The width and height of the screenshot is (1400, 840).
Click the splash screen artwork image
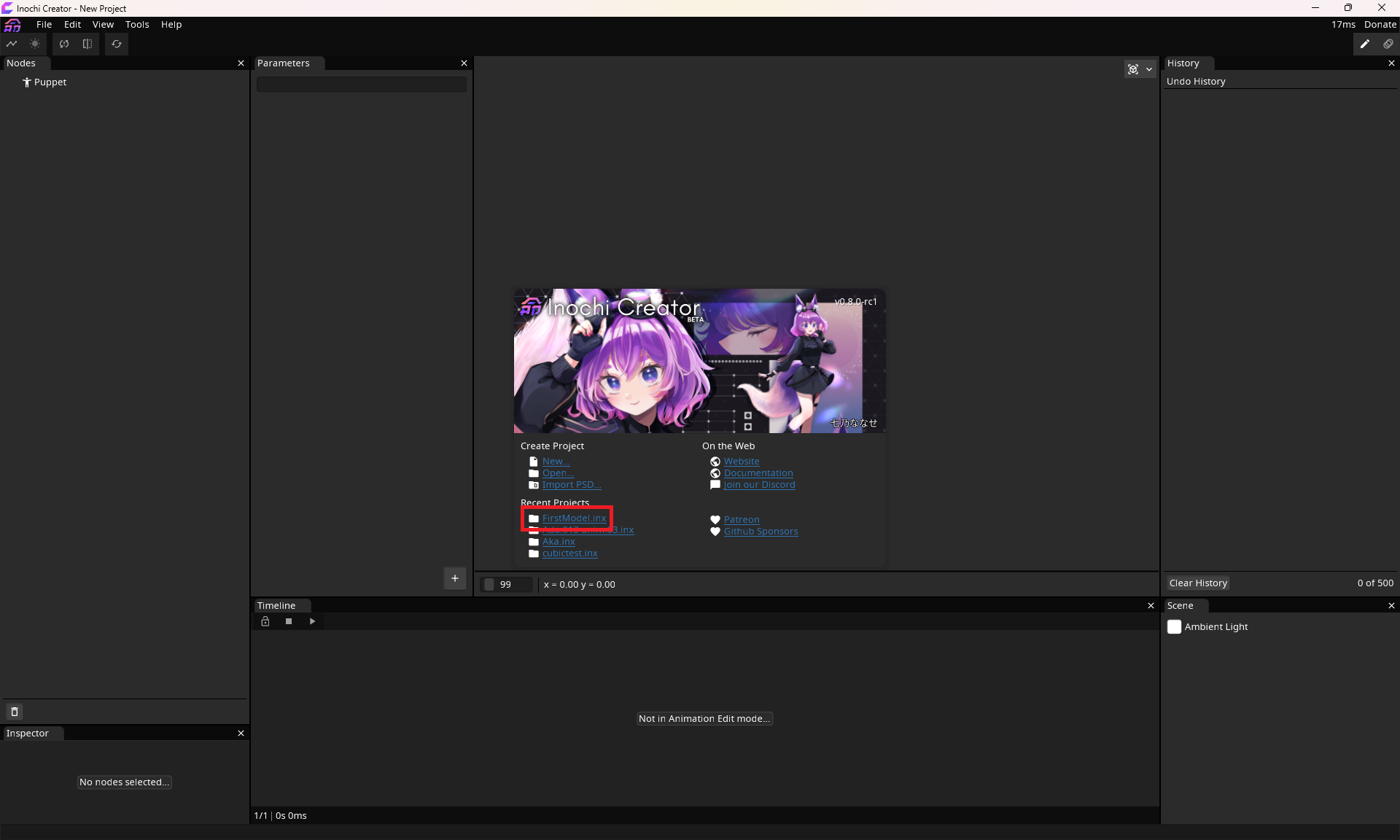pyautogui.click(x=699, y=361)
